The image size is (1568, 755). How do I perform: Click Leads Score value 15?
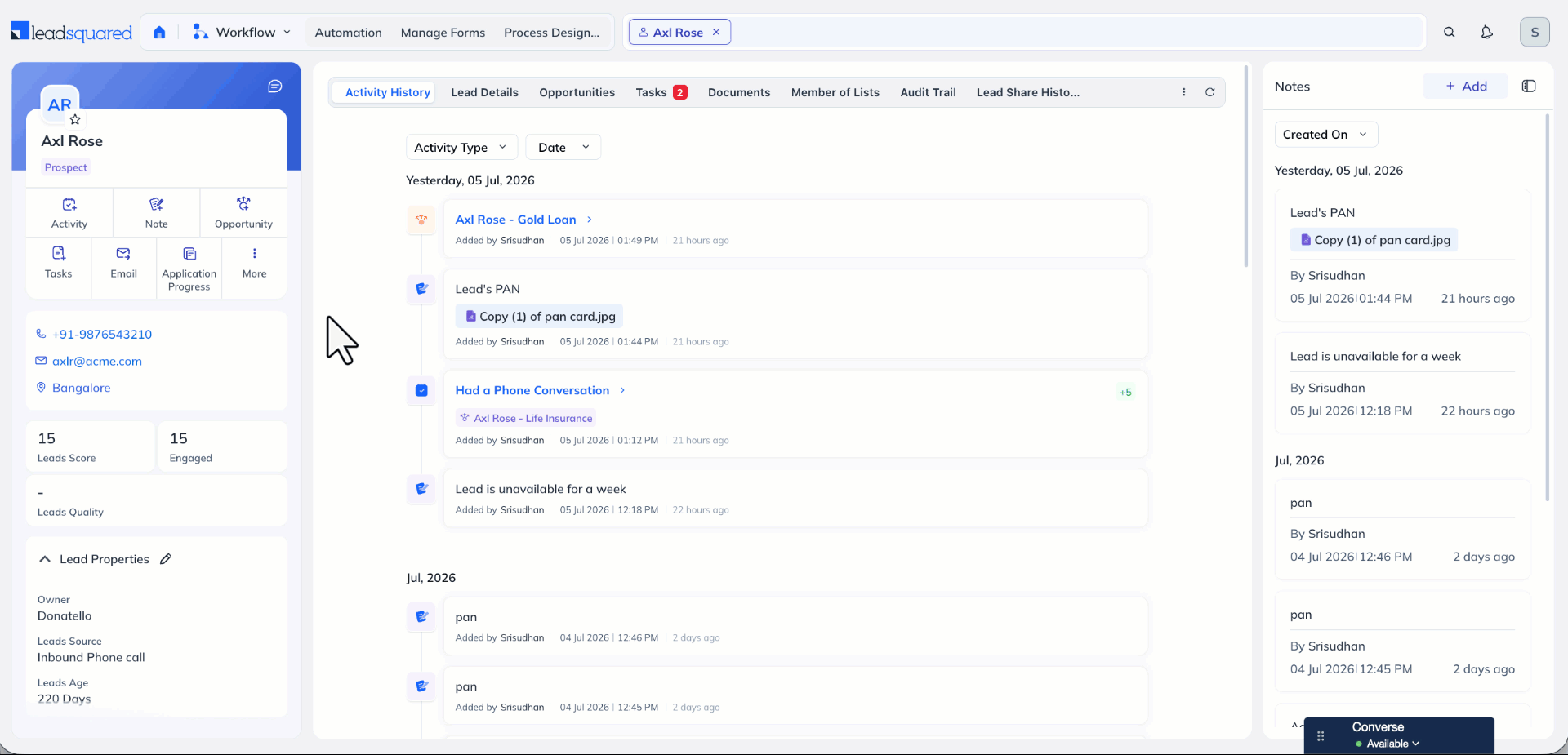coord(47,438)
